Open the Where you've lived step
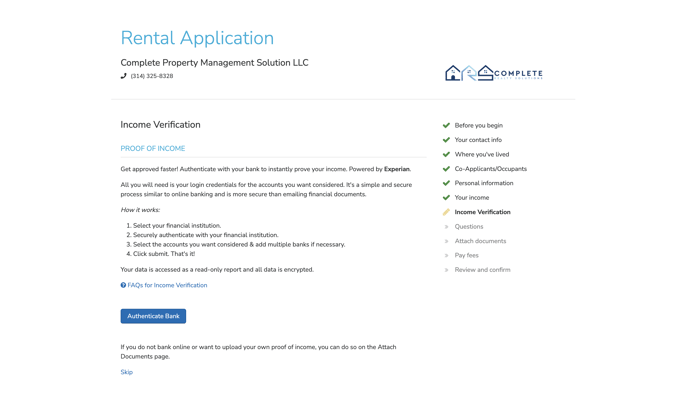688x394 pixels. [482, 154]
